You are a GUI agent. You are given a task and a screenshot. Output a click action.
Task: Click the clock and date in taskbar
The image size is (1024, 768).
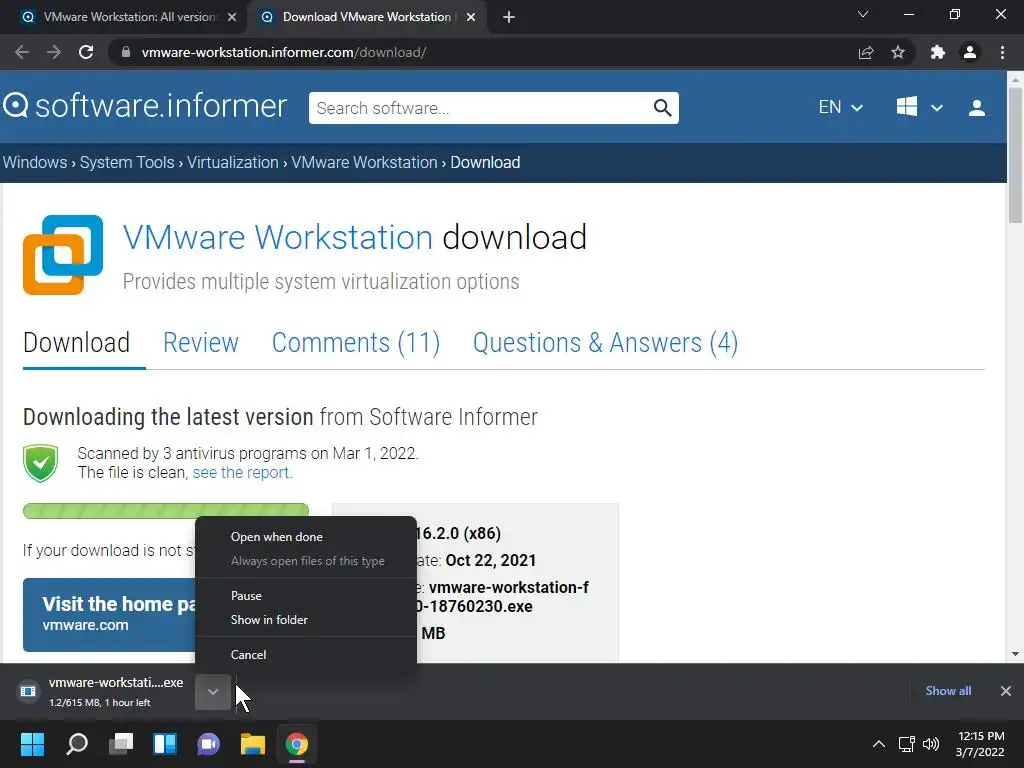pos(980,744)
